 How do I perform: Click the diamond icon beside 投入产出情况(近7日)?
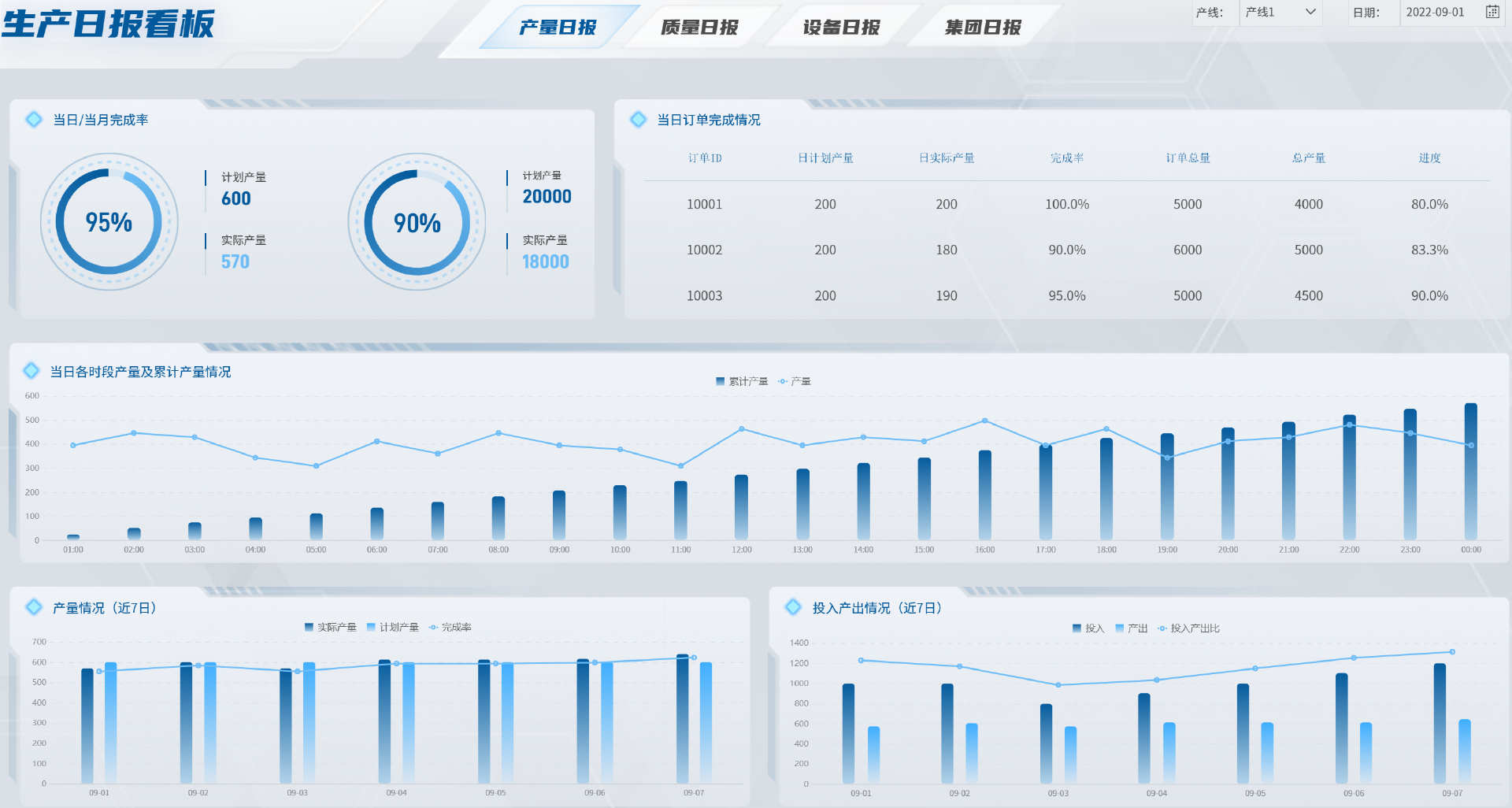pos(793,607)
